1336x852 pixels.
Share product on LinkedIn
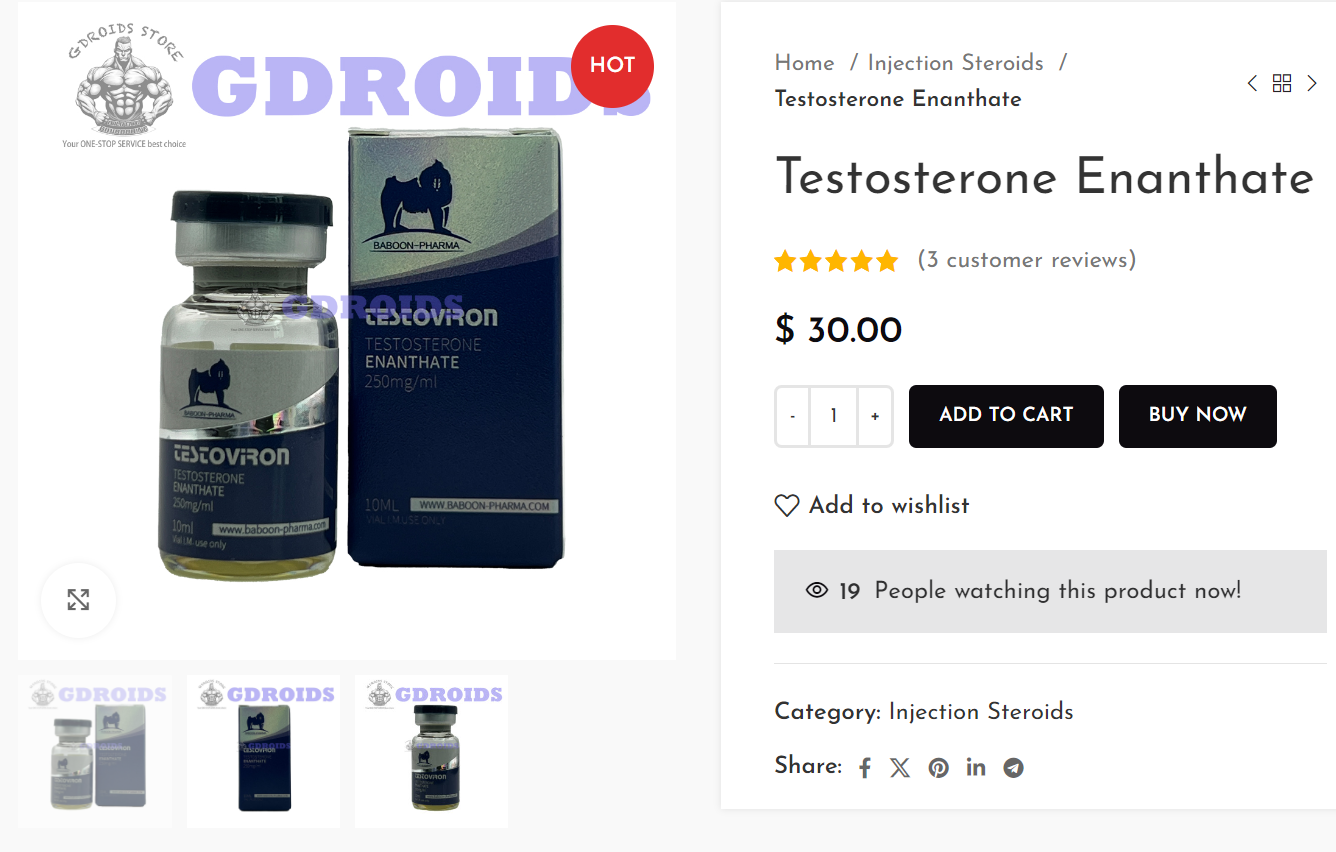pyautogui.click(x=976, y=767)
